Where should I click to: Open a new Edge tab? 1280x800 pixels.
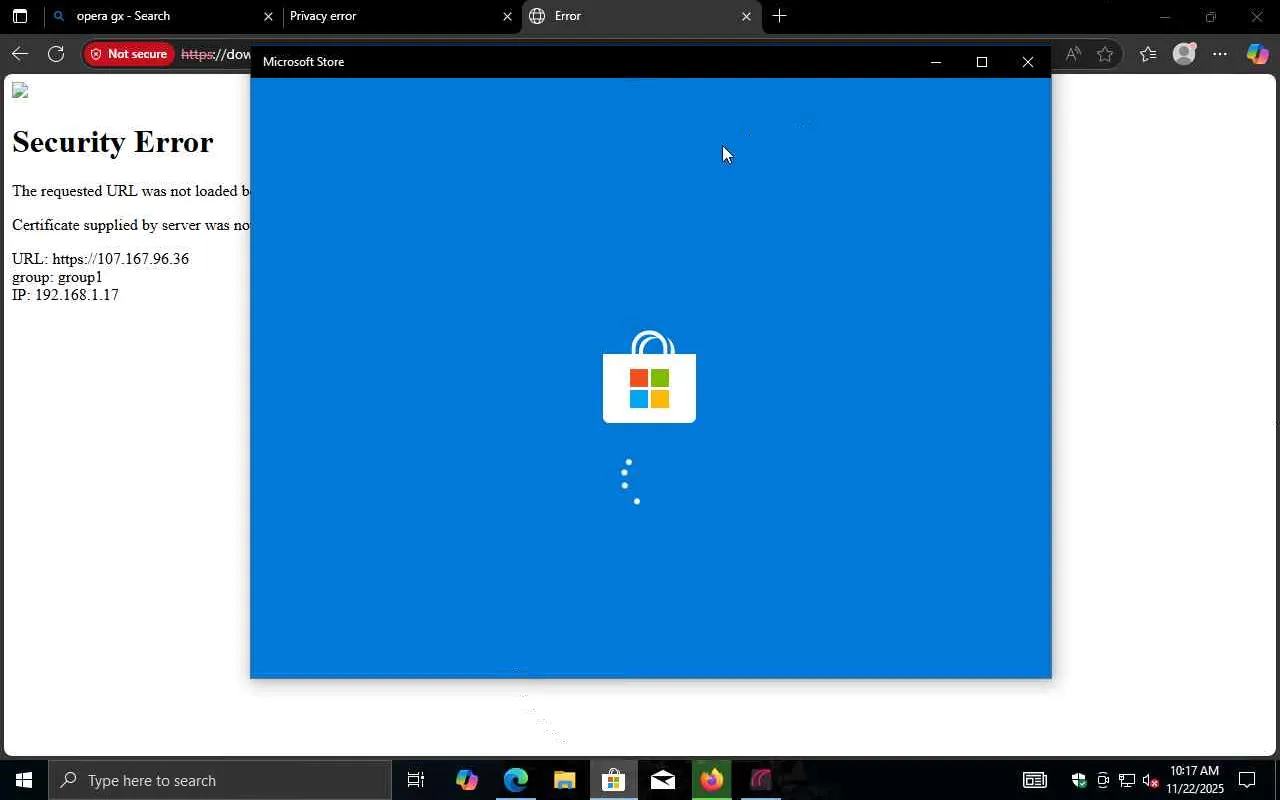coord(779,16)
